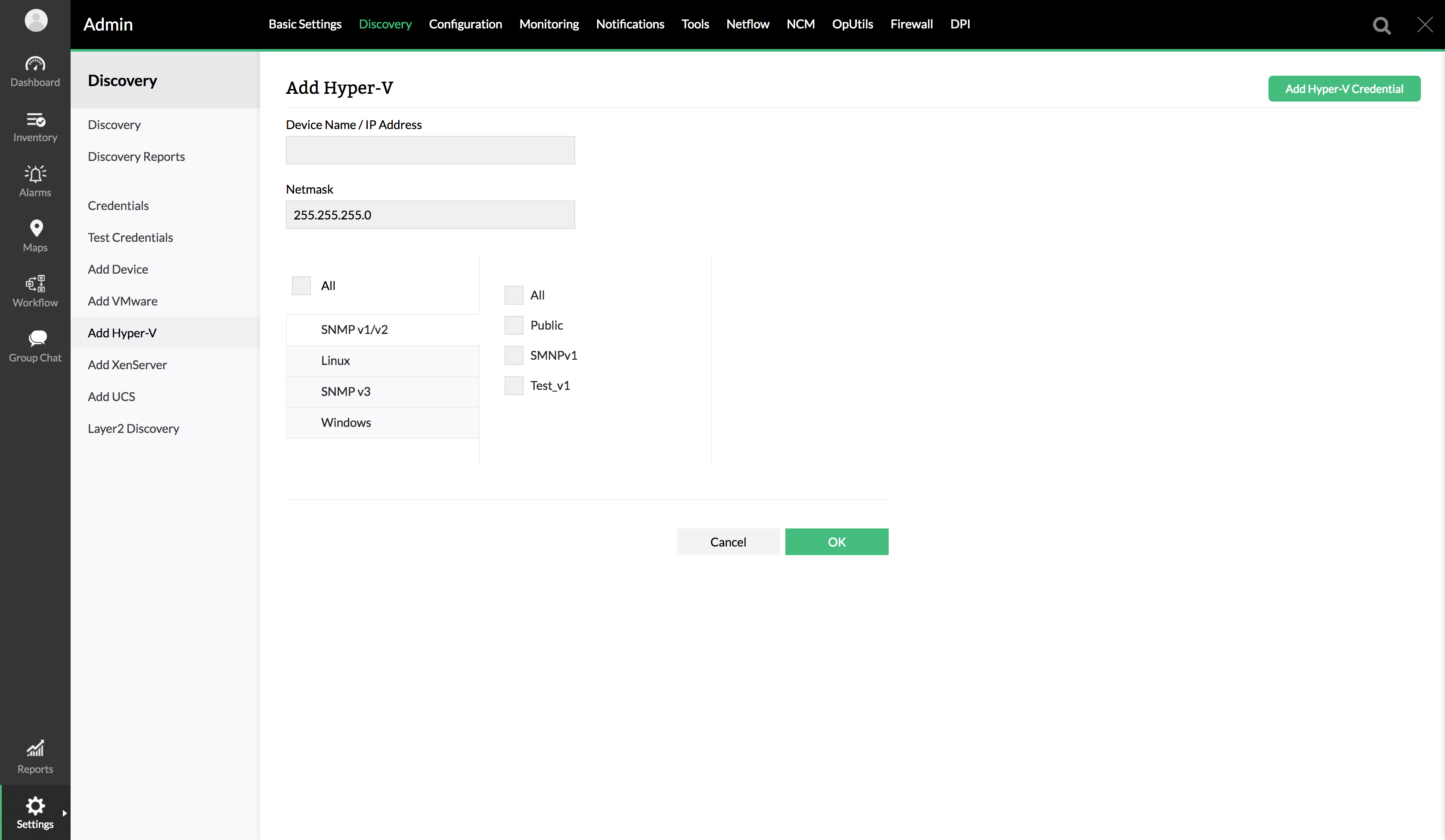This screenshot has height=840, width=1445.
Task: Select the Linux credential category
Action: point(335,361)
